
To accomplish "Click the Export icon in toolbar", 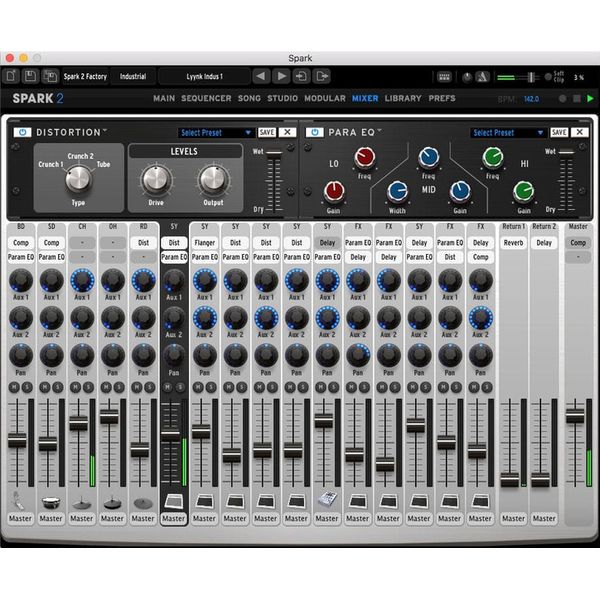I will [322, 76].
